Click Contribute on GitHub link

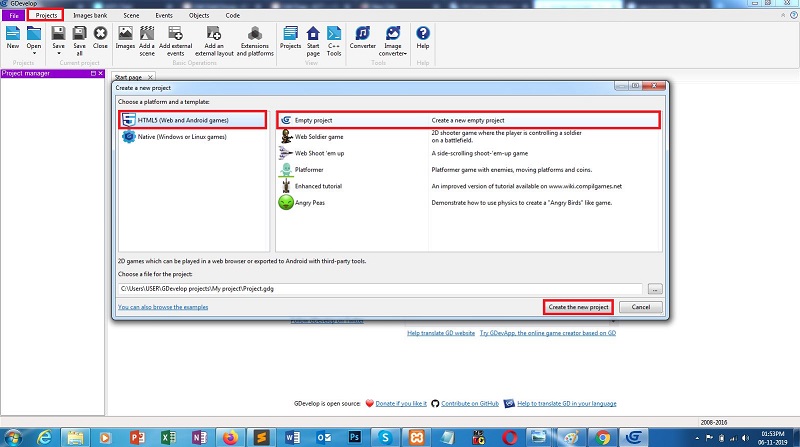[470, 404]
